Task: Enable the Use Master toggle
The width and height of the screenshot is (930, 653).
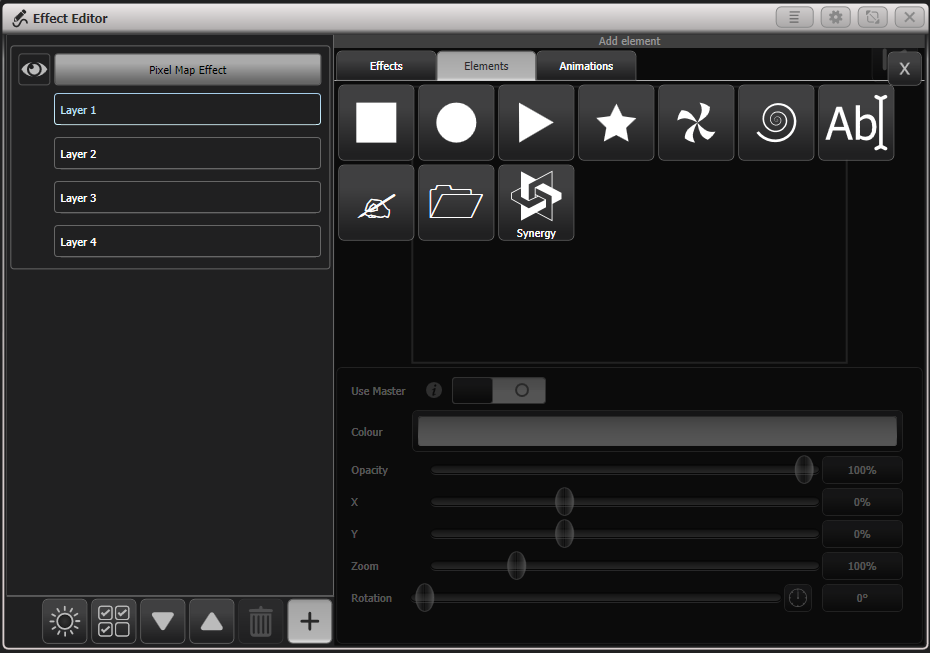Action: 498,390
